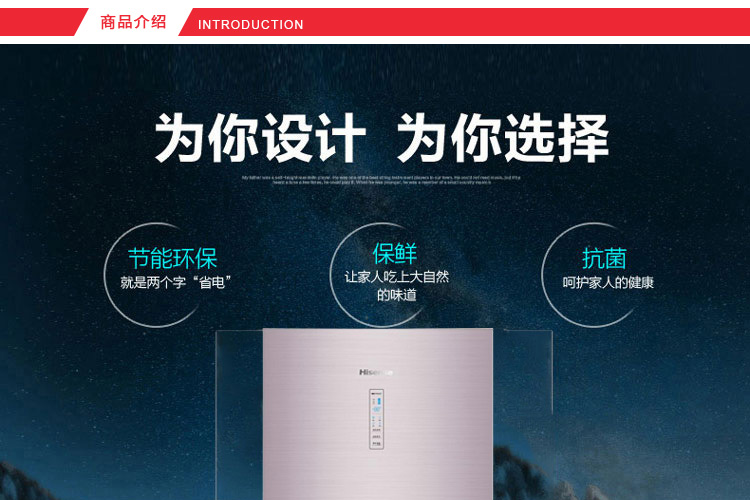Click the refrigerator's control panel display

point(376,419)
